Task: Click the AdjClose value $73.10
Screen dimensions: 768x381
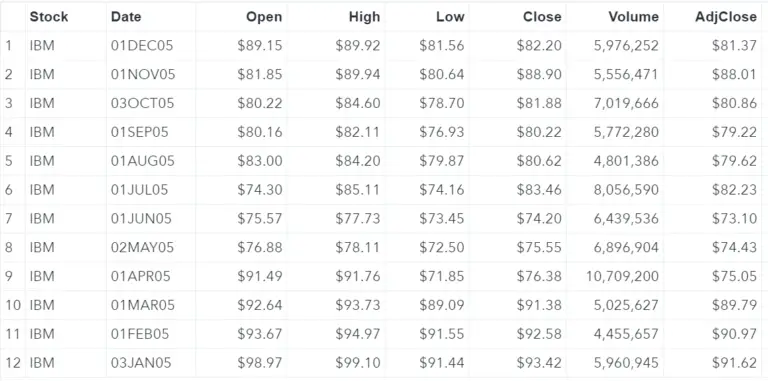Action: [734, 218]
